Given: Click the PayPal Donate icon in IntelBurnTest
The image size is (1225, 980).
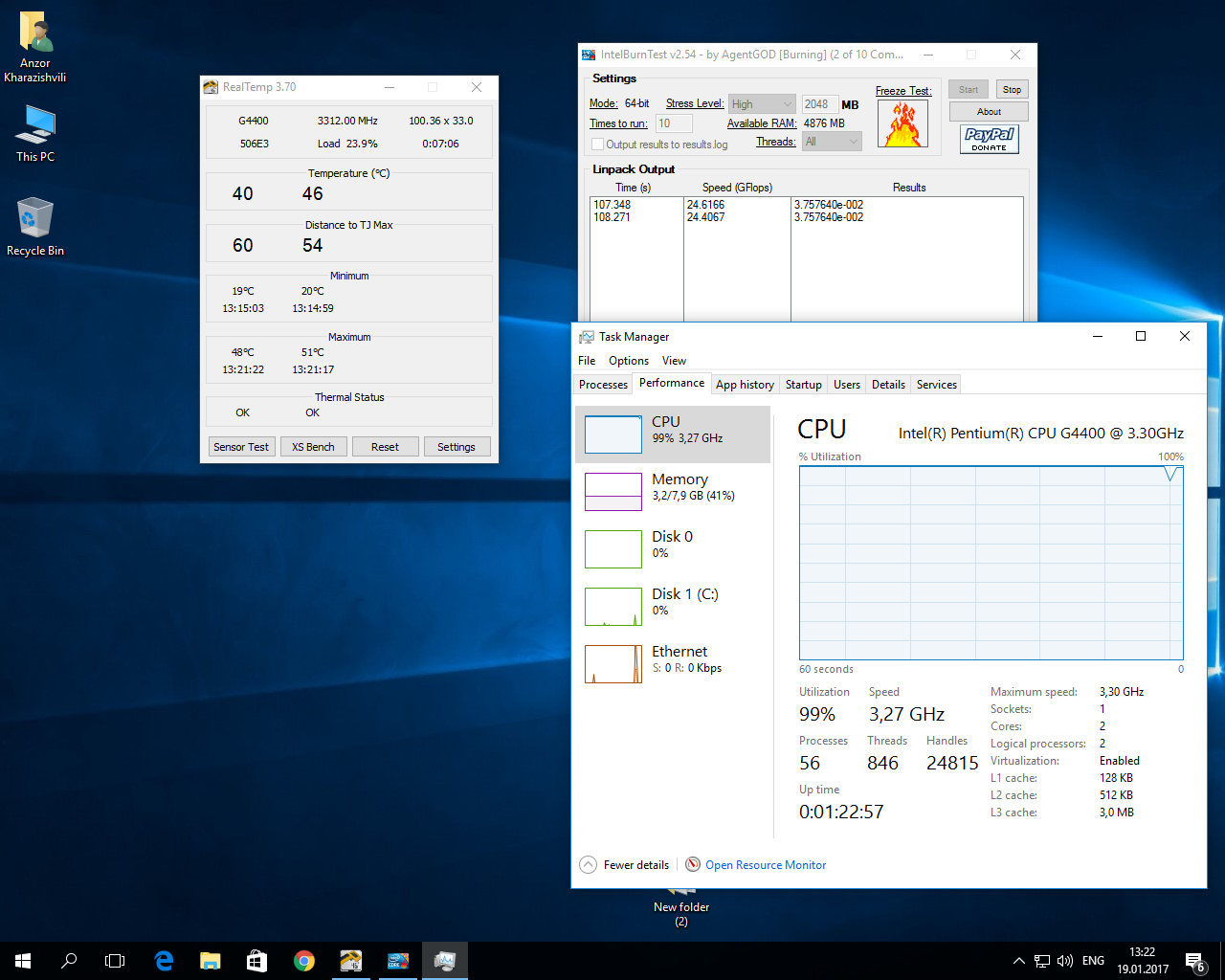Looking at the screenshot, I should [x=989, y=139].
